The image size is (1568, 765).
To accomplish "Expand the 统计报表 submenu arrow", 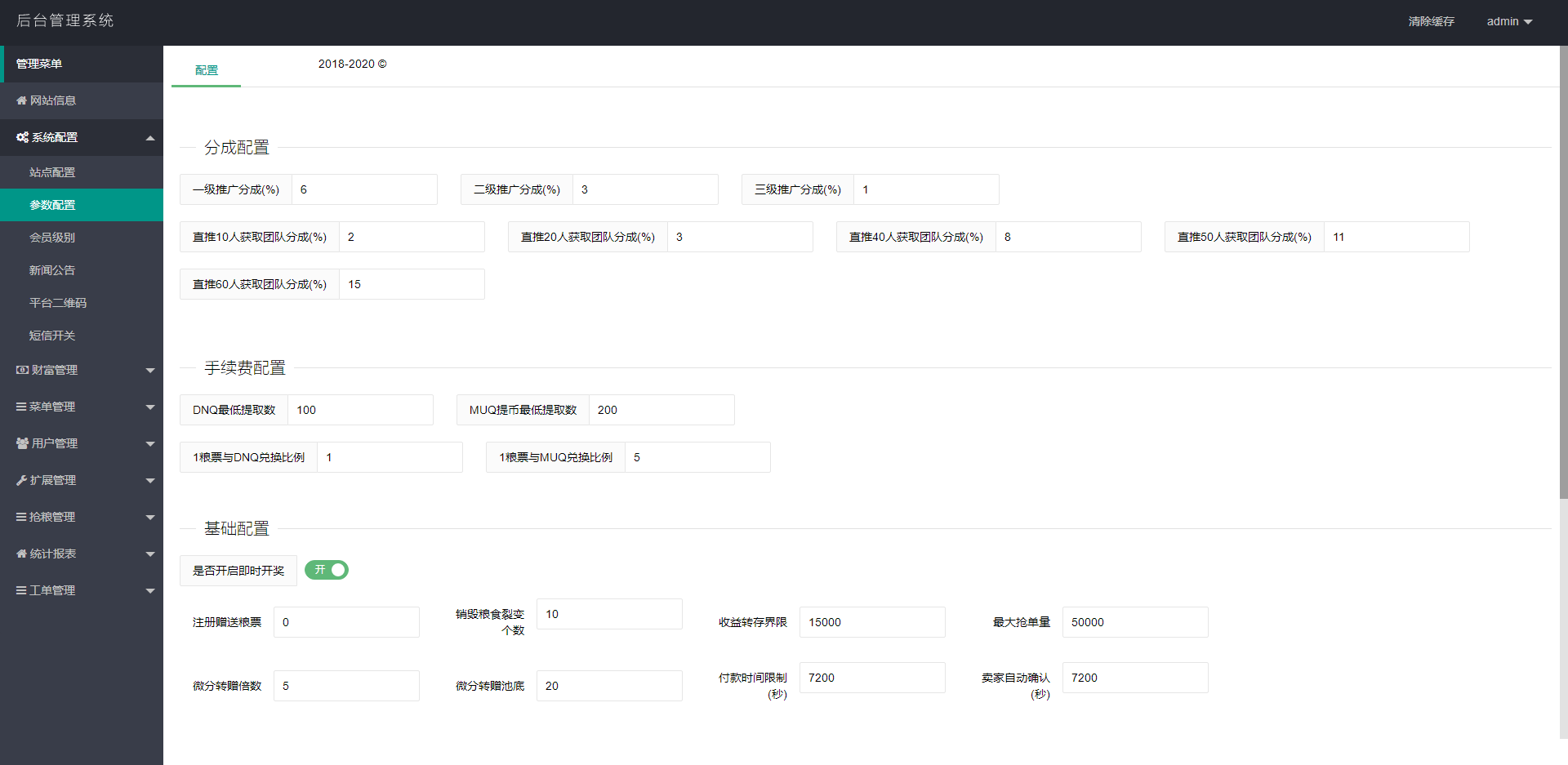I will pos(150,554).
